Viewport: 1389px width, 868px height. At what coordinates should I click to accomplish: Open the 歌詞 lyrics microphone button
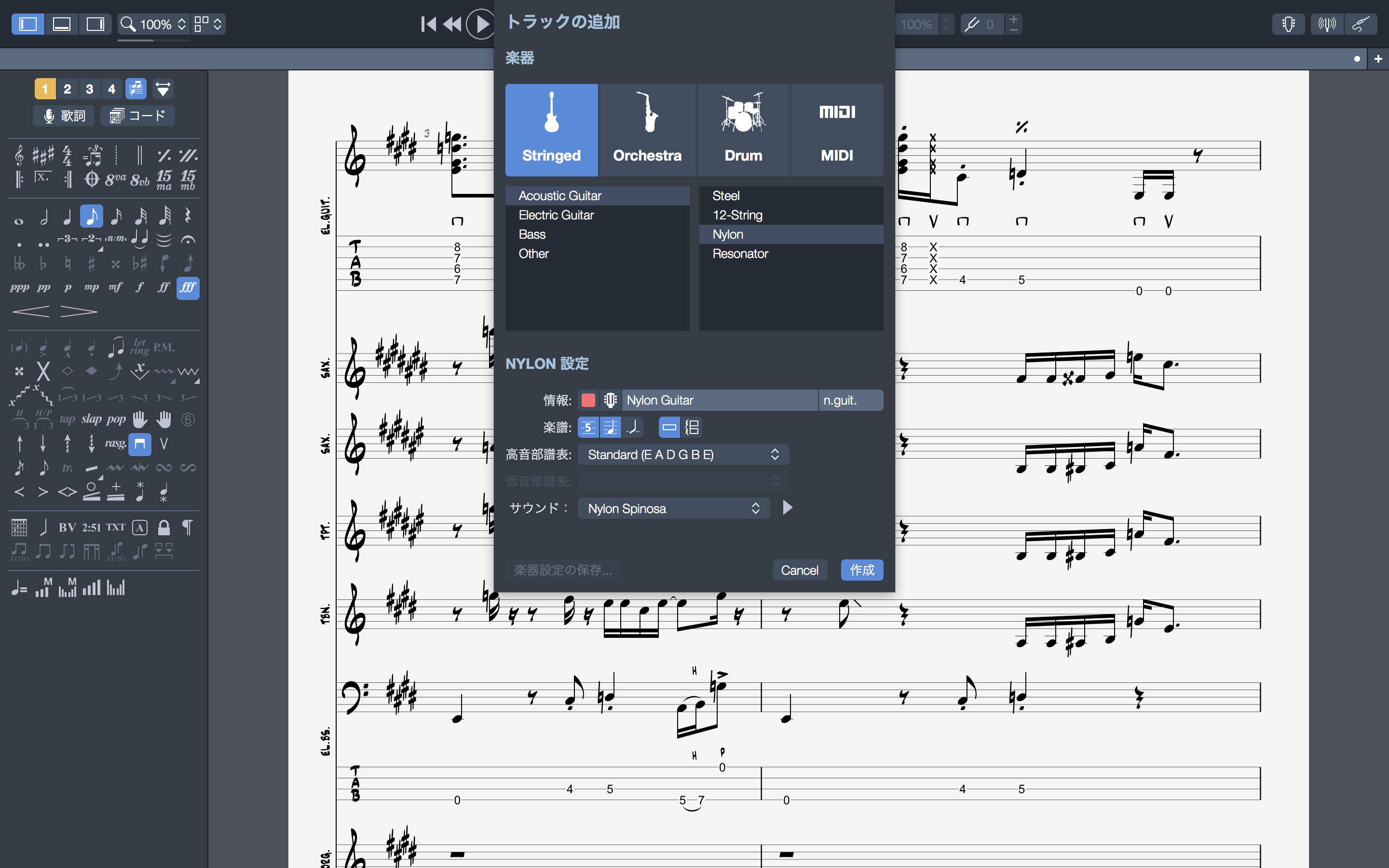click(64, 116)
